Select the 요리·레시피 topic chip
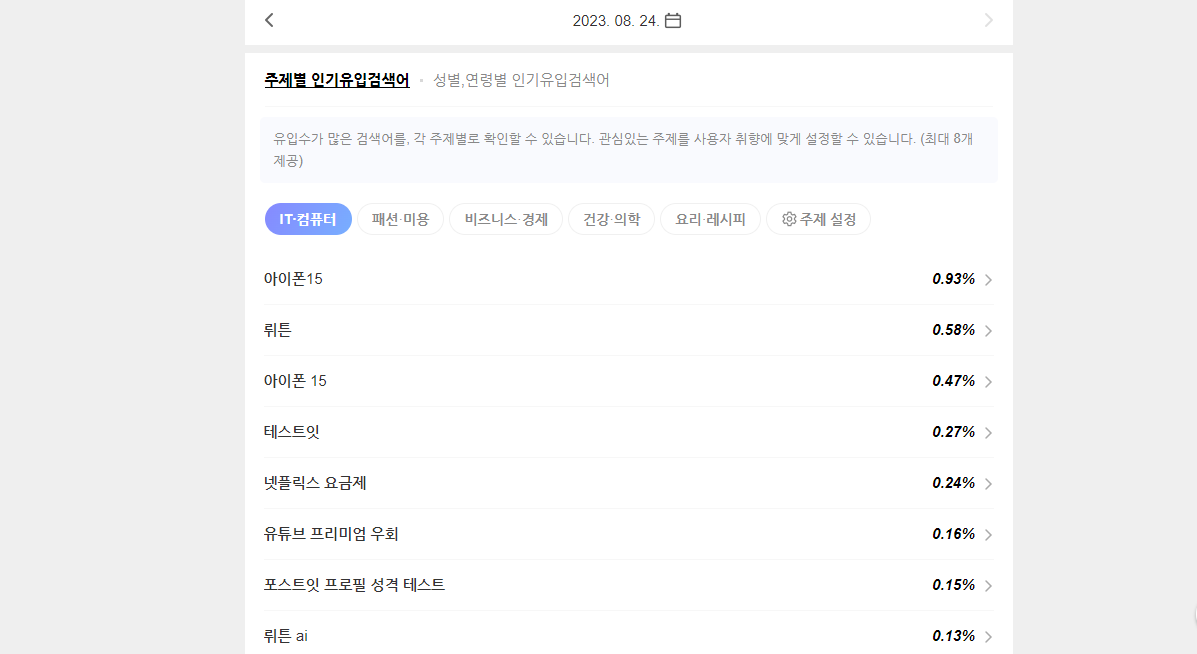Viewport: 1197px width, 654px height. pos(710,219)
